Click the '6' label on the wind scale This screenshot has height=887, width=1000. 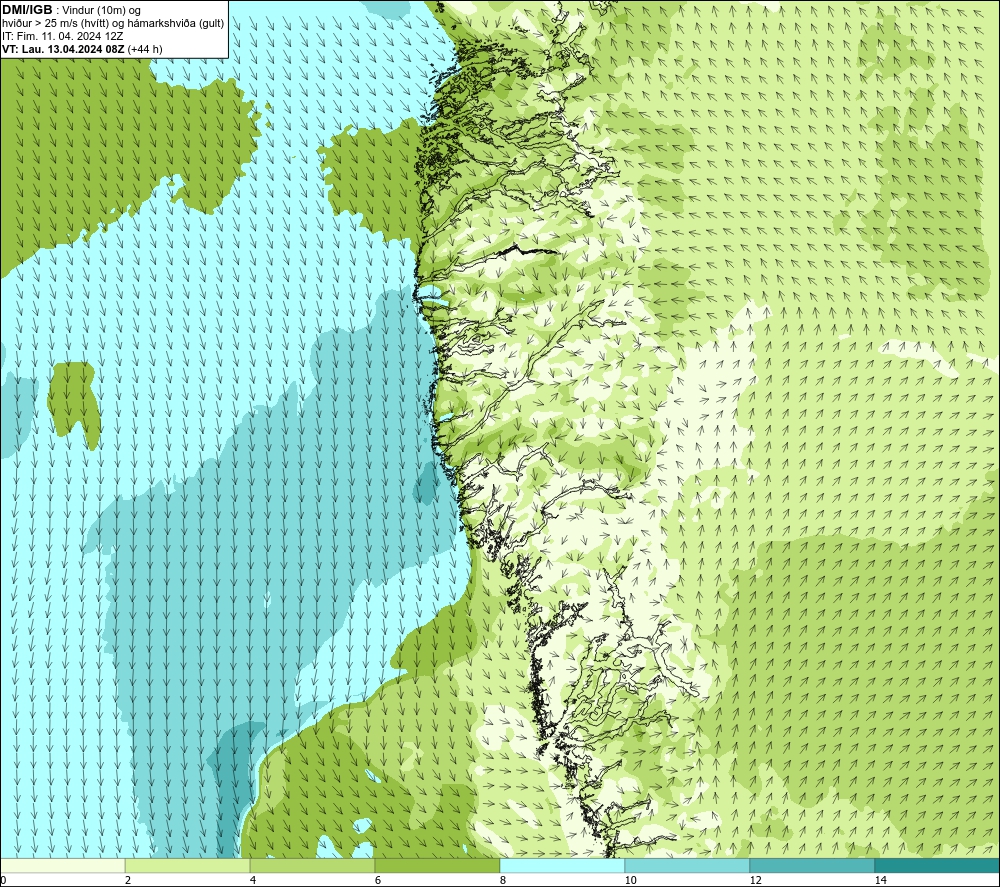[x=378, y=880]
